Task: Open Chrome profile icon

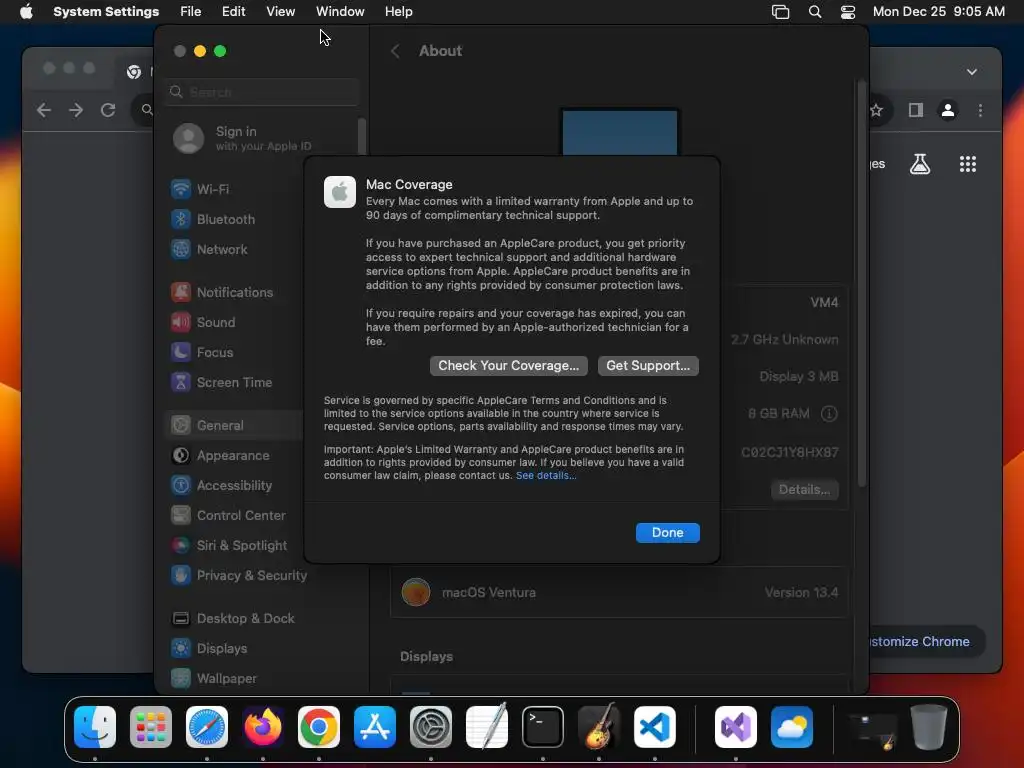Action: pos(948,110)
